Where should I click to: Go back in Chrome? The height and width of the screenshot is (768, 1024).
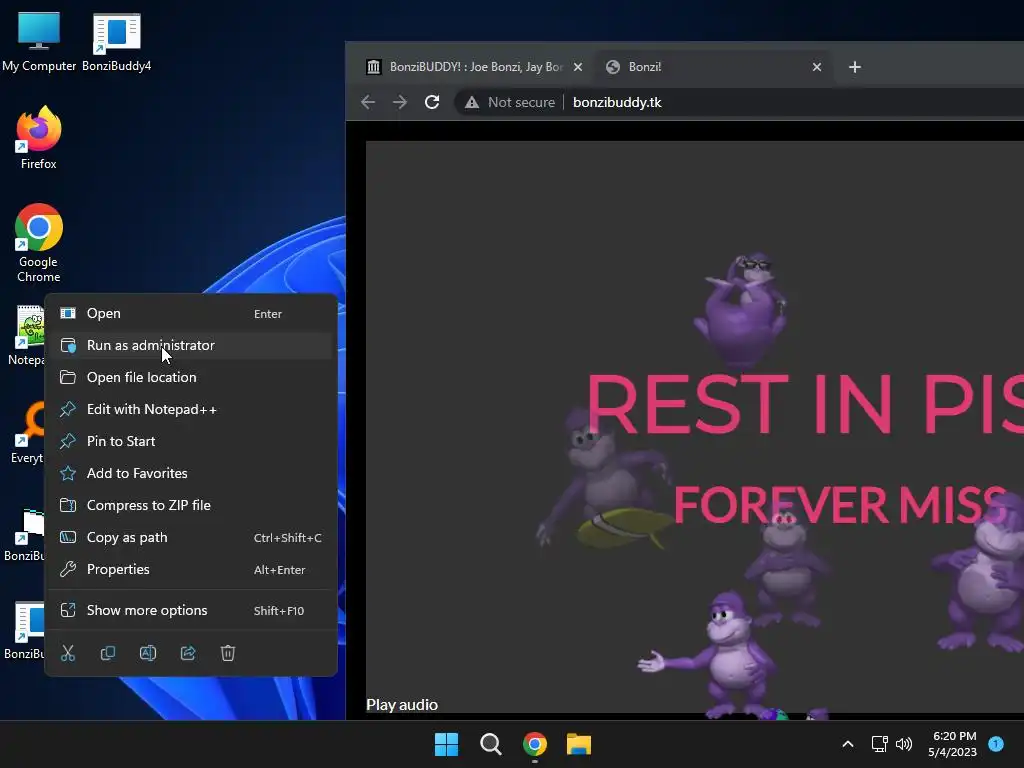pyautogui.click(x=368, y=102)
